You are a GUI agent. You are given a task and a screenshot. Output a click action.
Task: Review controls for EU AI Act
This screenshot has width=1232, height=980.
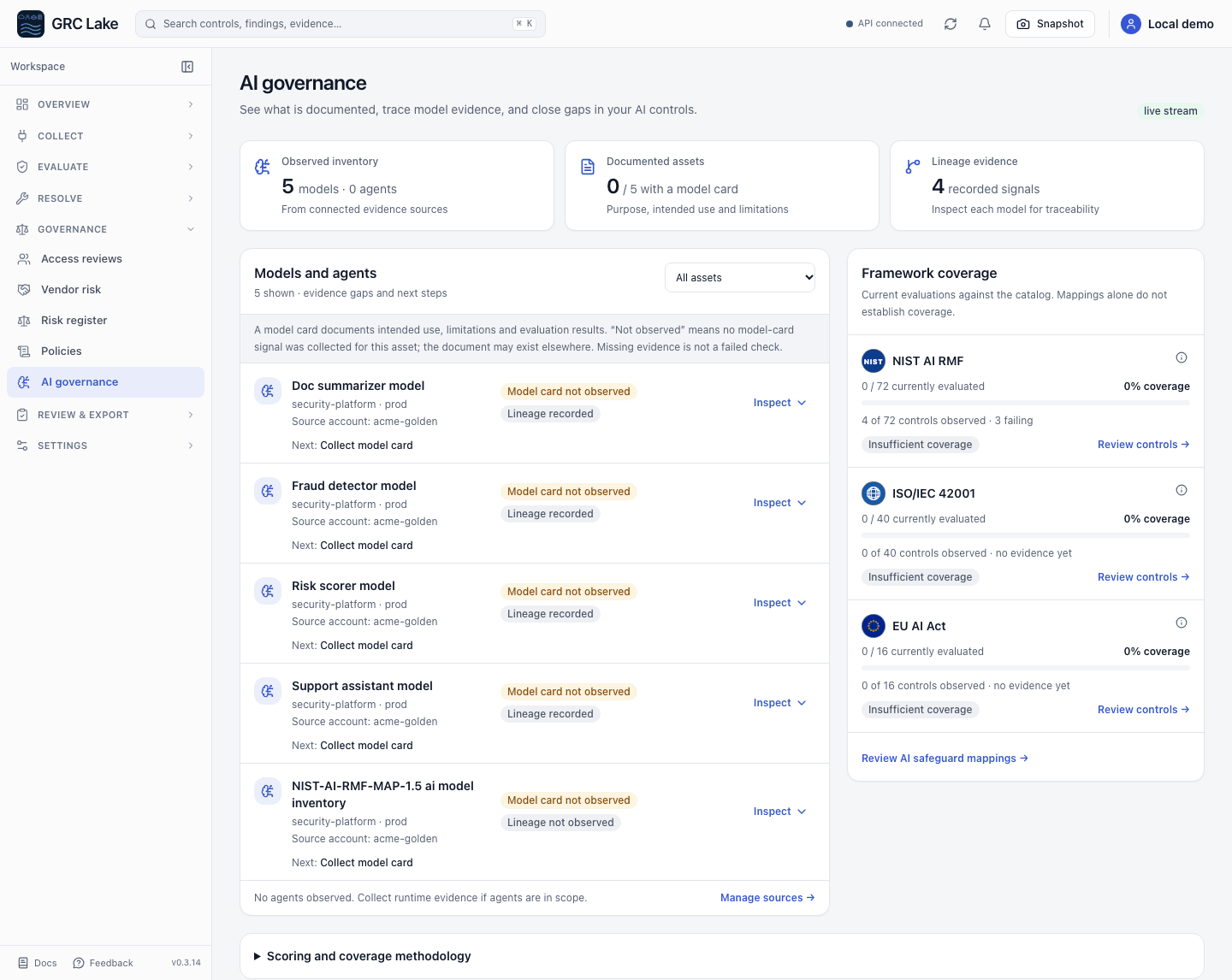1143,710
